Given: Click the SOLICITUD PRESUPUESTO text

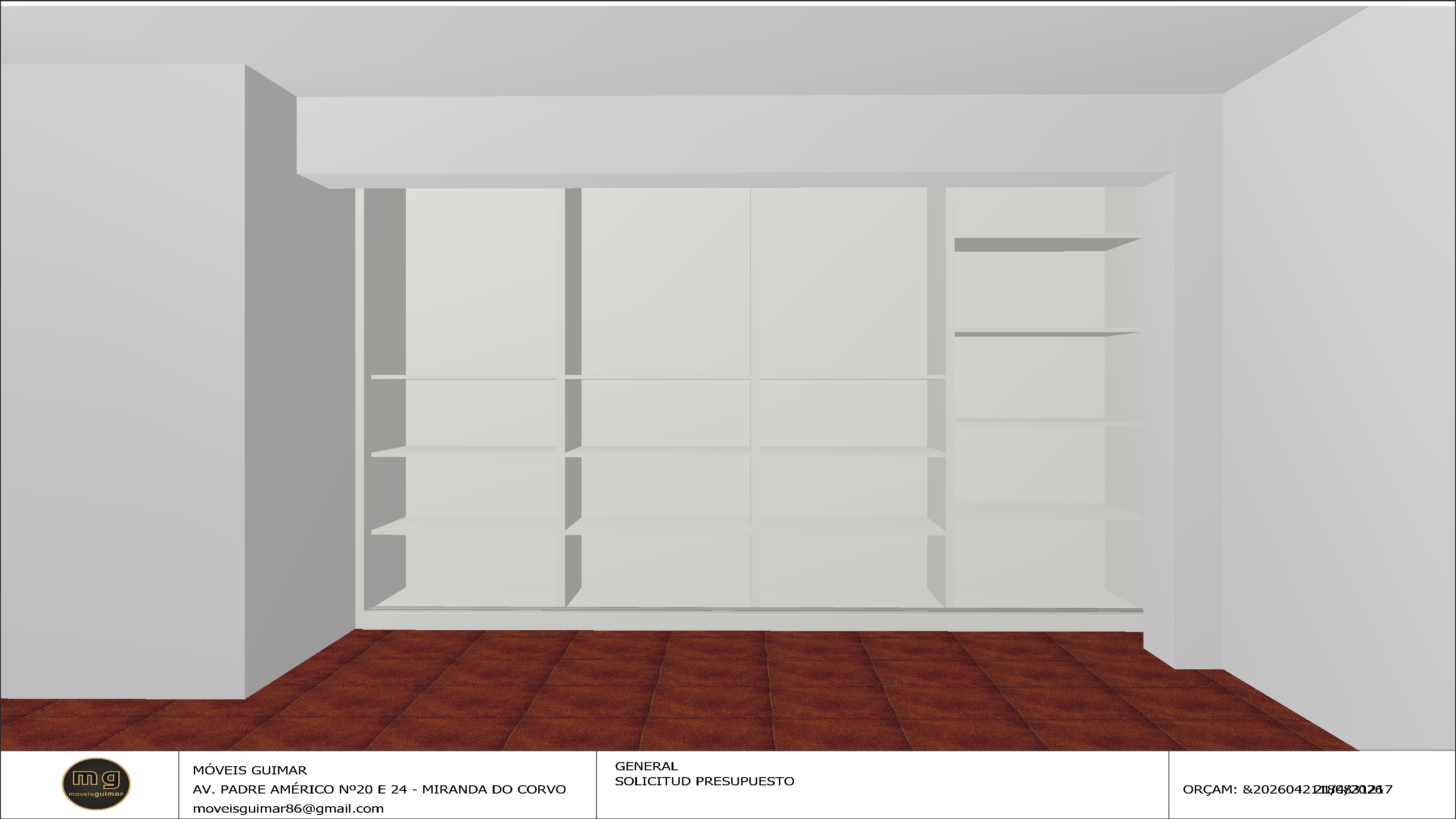Looking at the screenshot, I should (704, 781).
